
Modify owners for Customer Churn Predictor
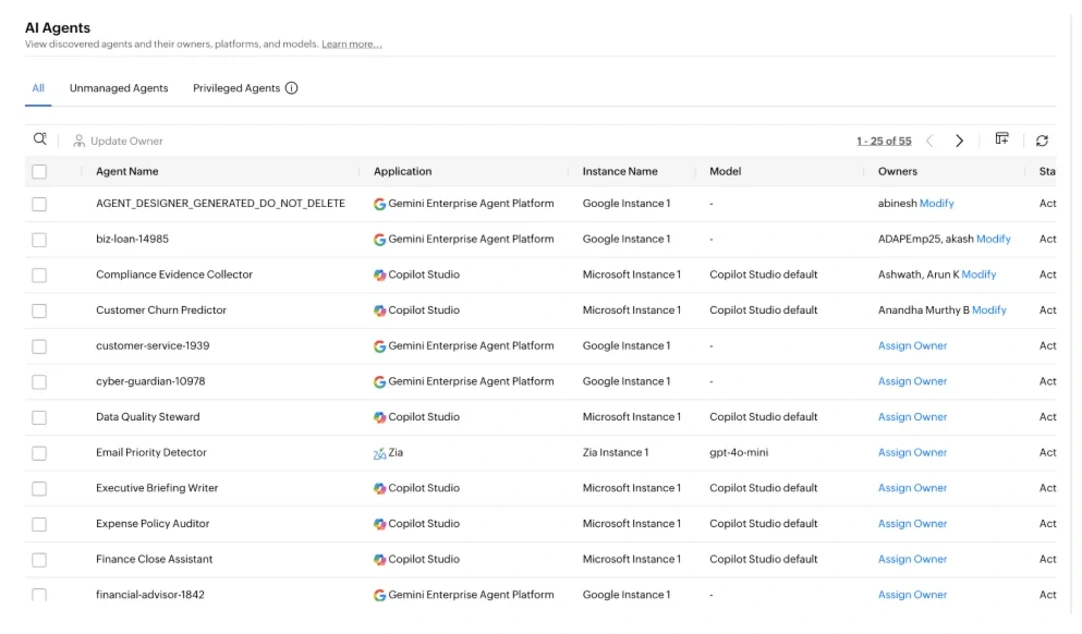pyautogui.click(x=989, y=310)
